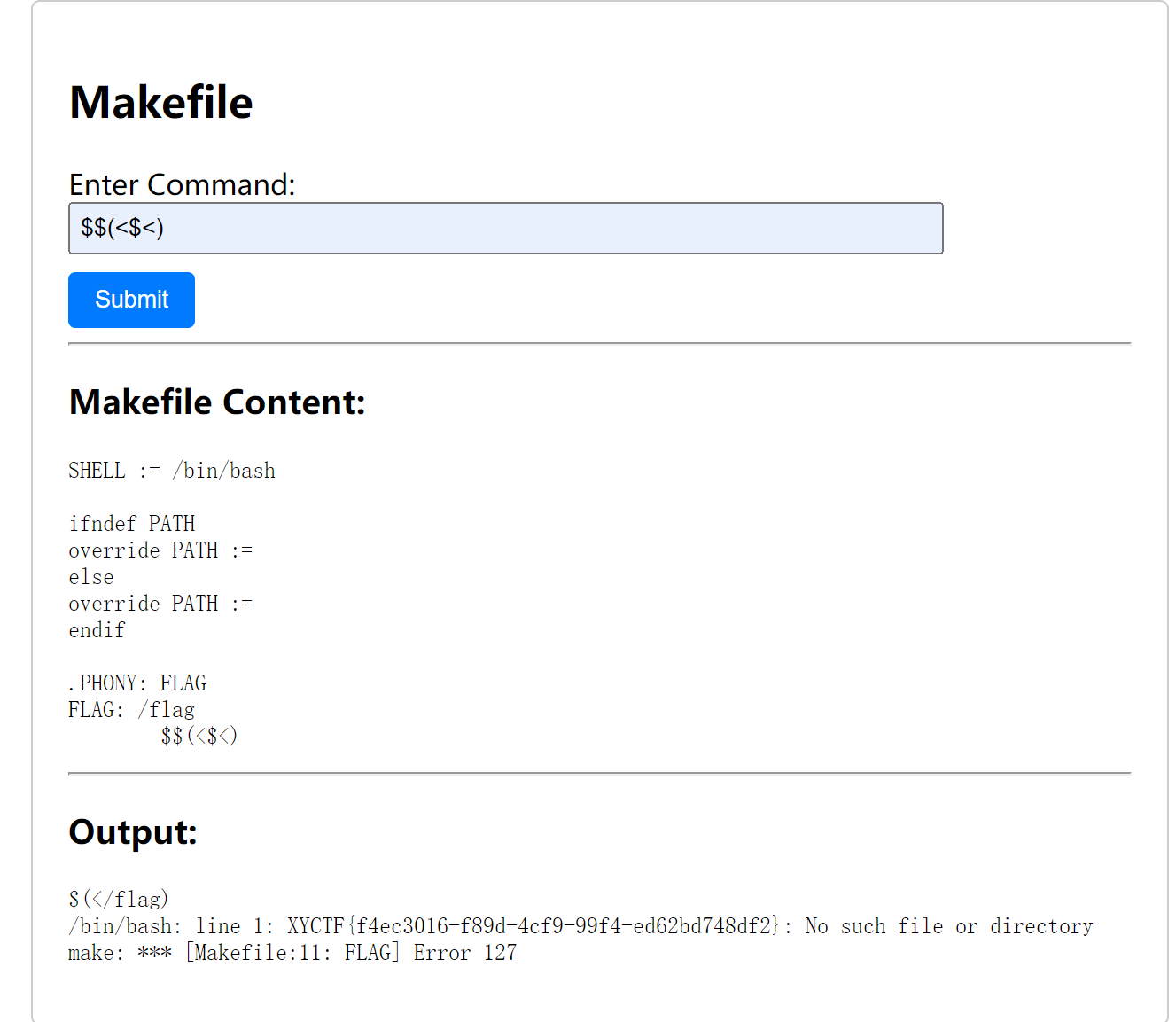Click the XYCTF flag text in output
This screenshot has height=1022, width=1176.
point(533,926)
